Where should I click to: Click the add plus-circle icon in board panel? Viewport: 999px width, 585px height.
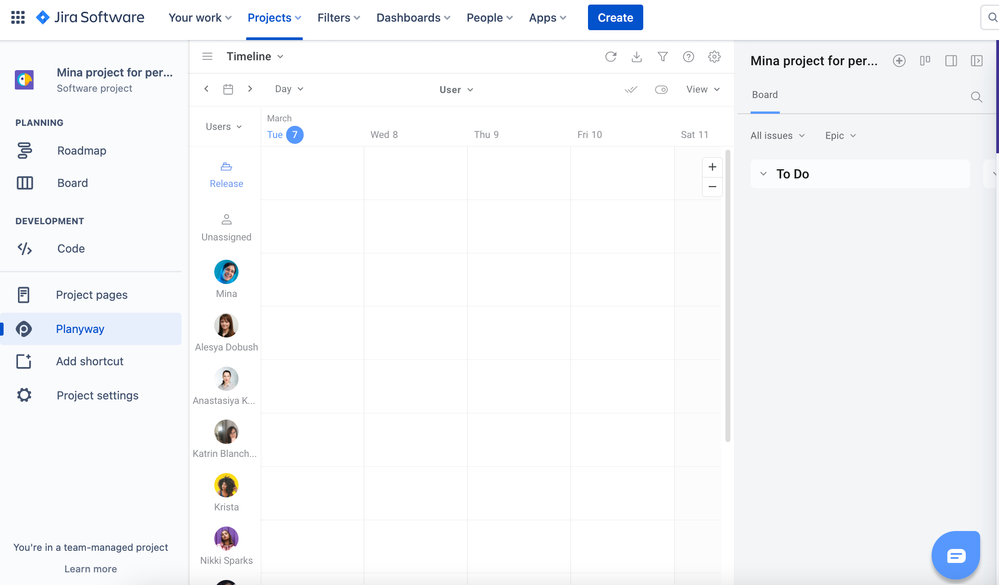(899, 61)
